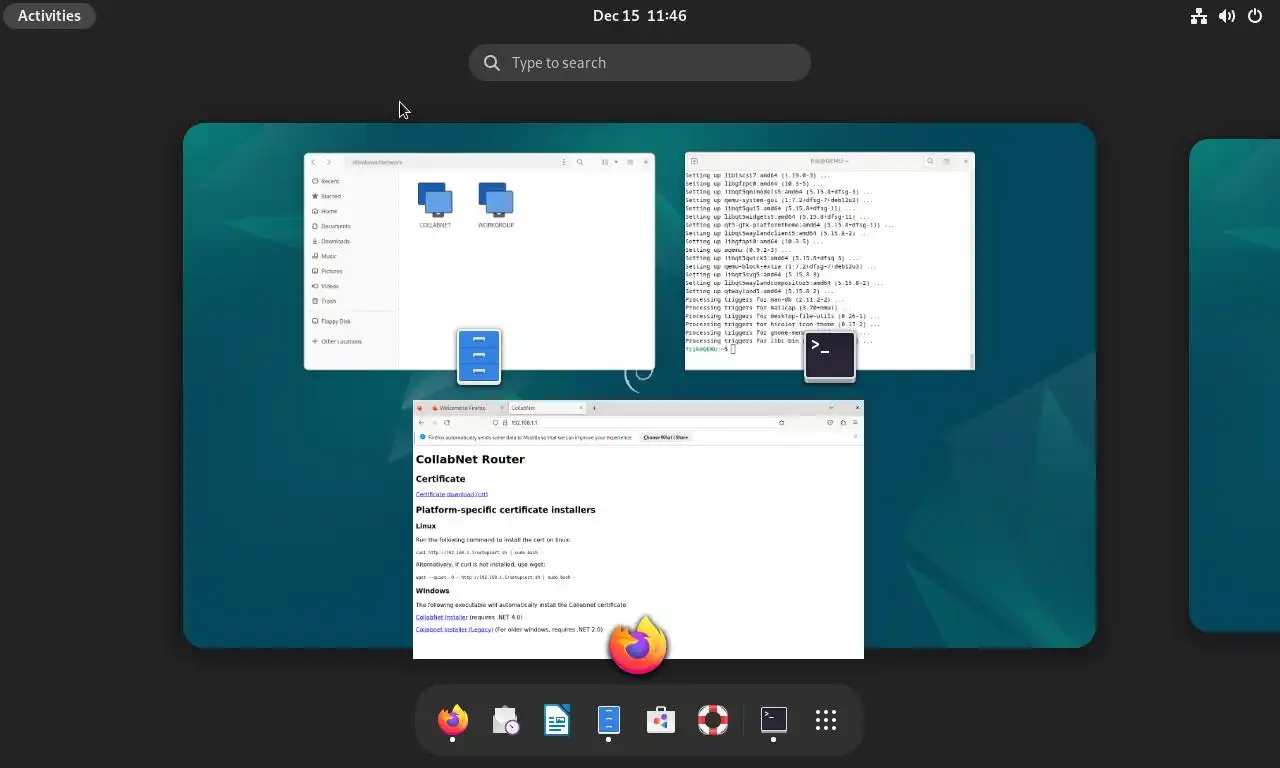Viewport: 1280px width, 768px height.
Task: Open COLLABNET network folder in Files
Action: click(x=435, y=205)
